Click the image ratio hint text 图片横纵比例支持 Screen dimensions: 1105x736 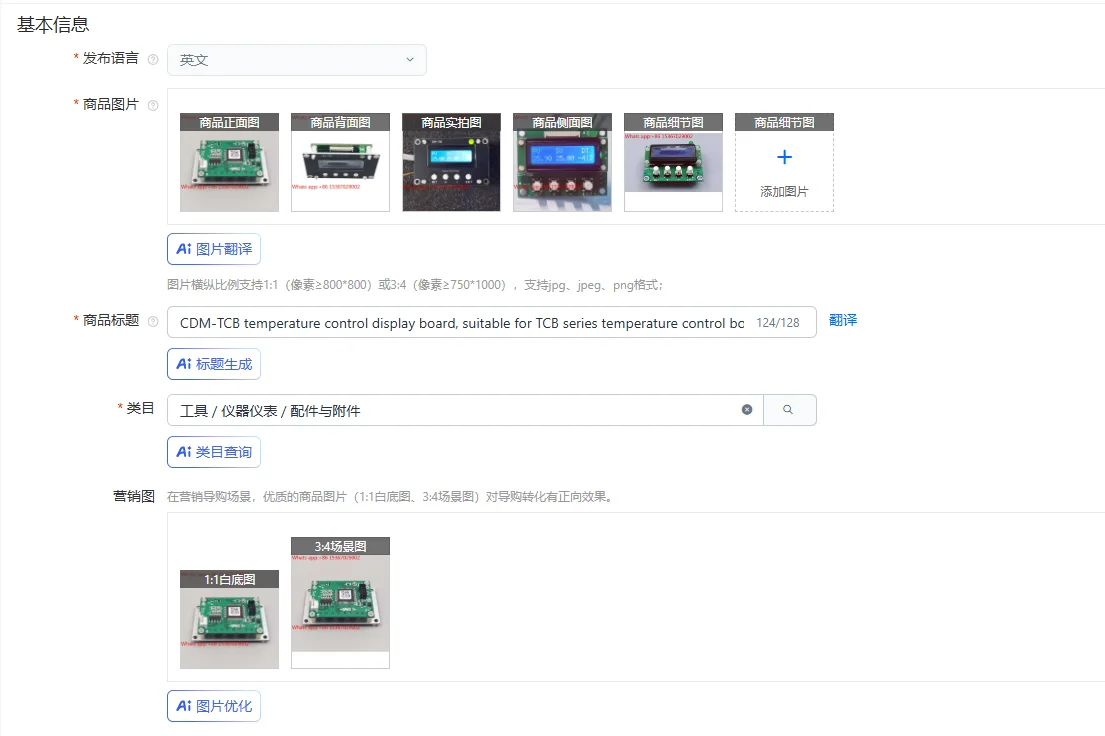(x=415, y=285)
